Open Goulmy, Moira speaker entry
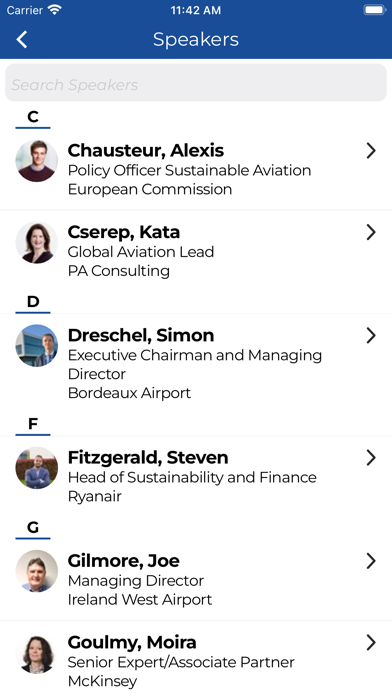 (196, 659)
